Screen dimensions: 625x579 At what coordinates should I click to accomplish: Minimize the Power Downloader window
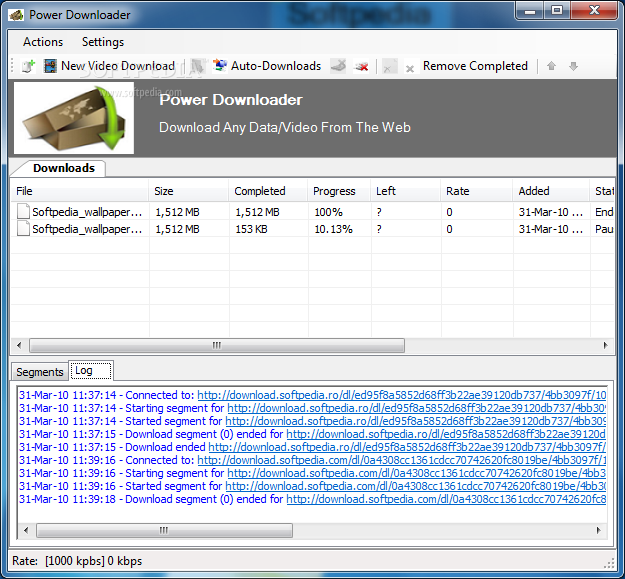point(530,11)
